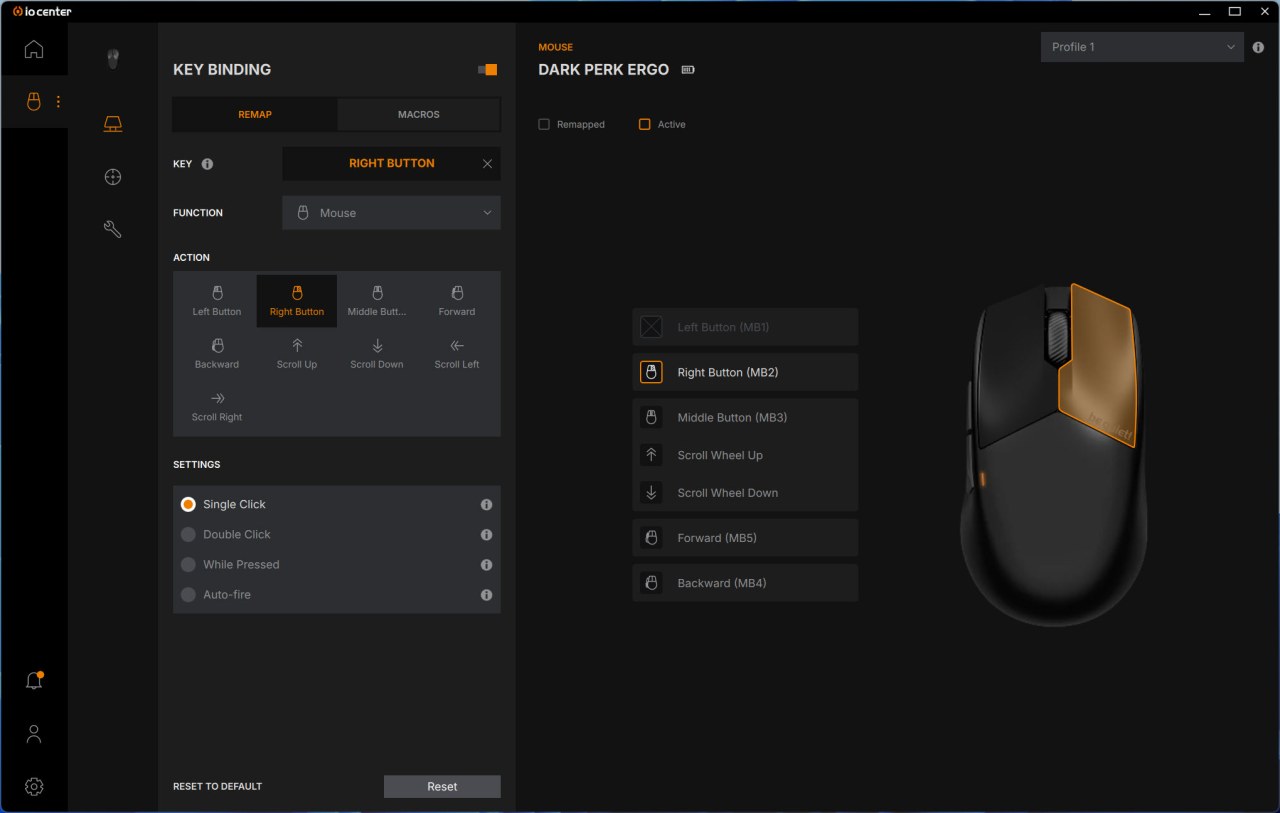1280x813 pixels.
Task: Check the Remapped filter checkbox
Action: pyautogui.click(x=544, y=125)
